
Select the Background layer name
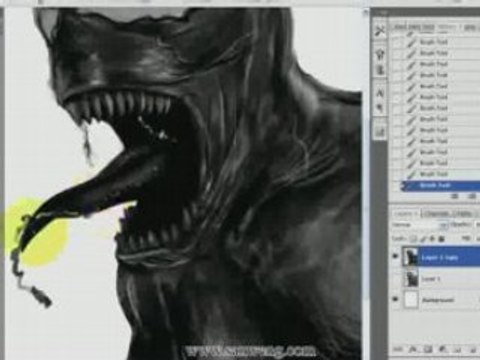tap(438, 300)
